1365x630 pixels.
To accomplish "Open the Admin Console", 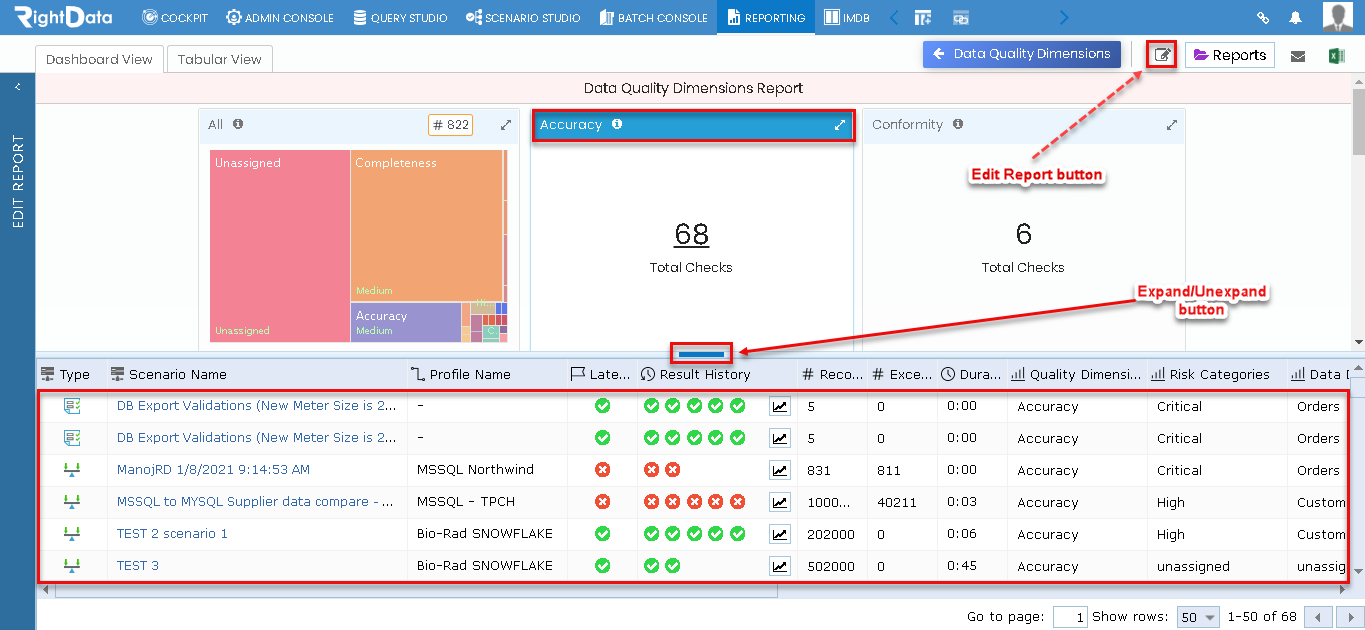I will click(x=280, y=17).
